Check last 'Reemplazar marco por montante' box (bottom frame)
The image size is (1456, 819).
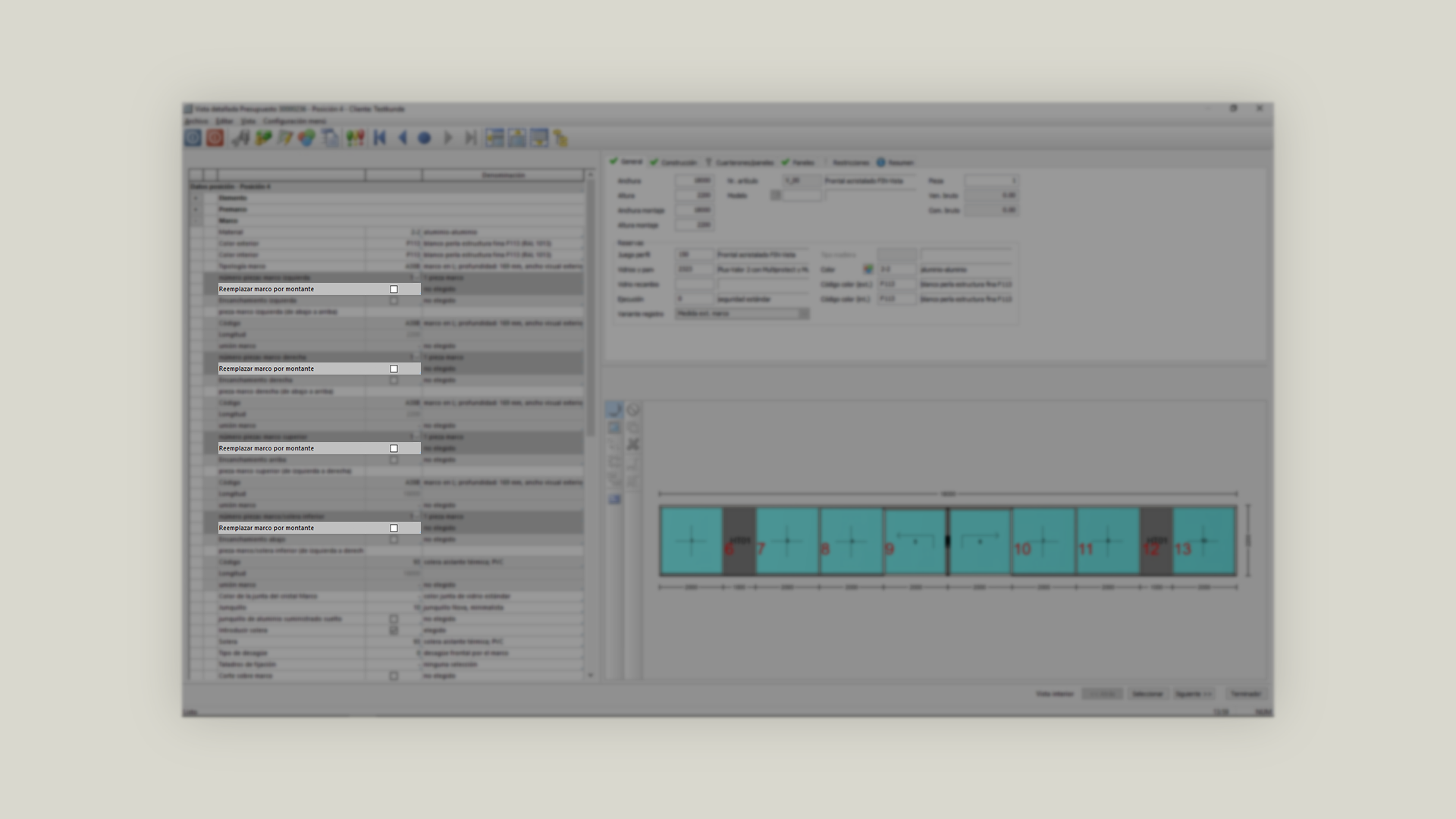(394, 528)
